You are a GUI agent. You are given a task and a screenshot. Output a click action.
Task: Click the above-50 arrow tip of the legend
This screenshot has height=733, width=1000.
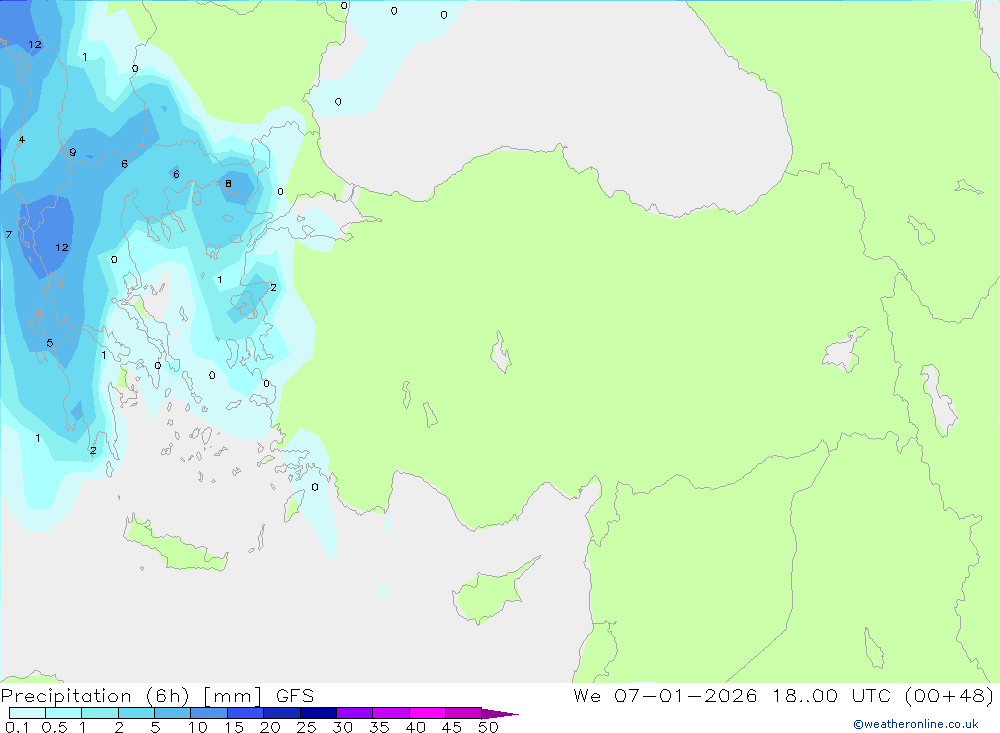[x=499, y=714]
